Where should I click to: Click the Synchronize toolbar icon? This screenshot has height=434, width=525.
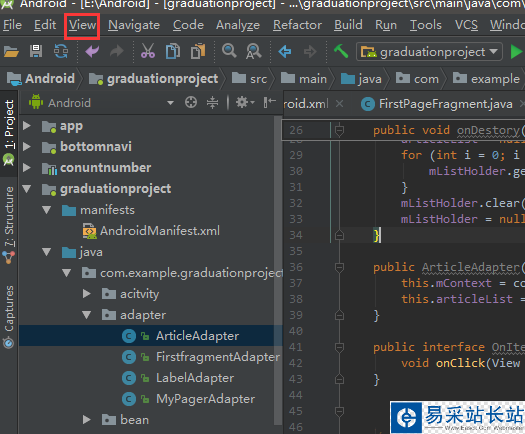tap(61, 52)
